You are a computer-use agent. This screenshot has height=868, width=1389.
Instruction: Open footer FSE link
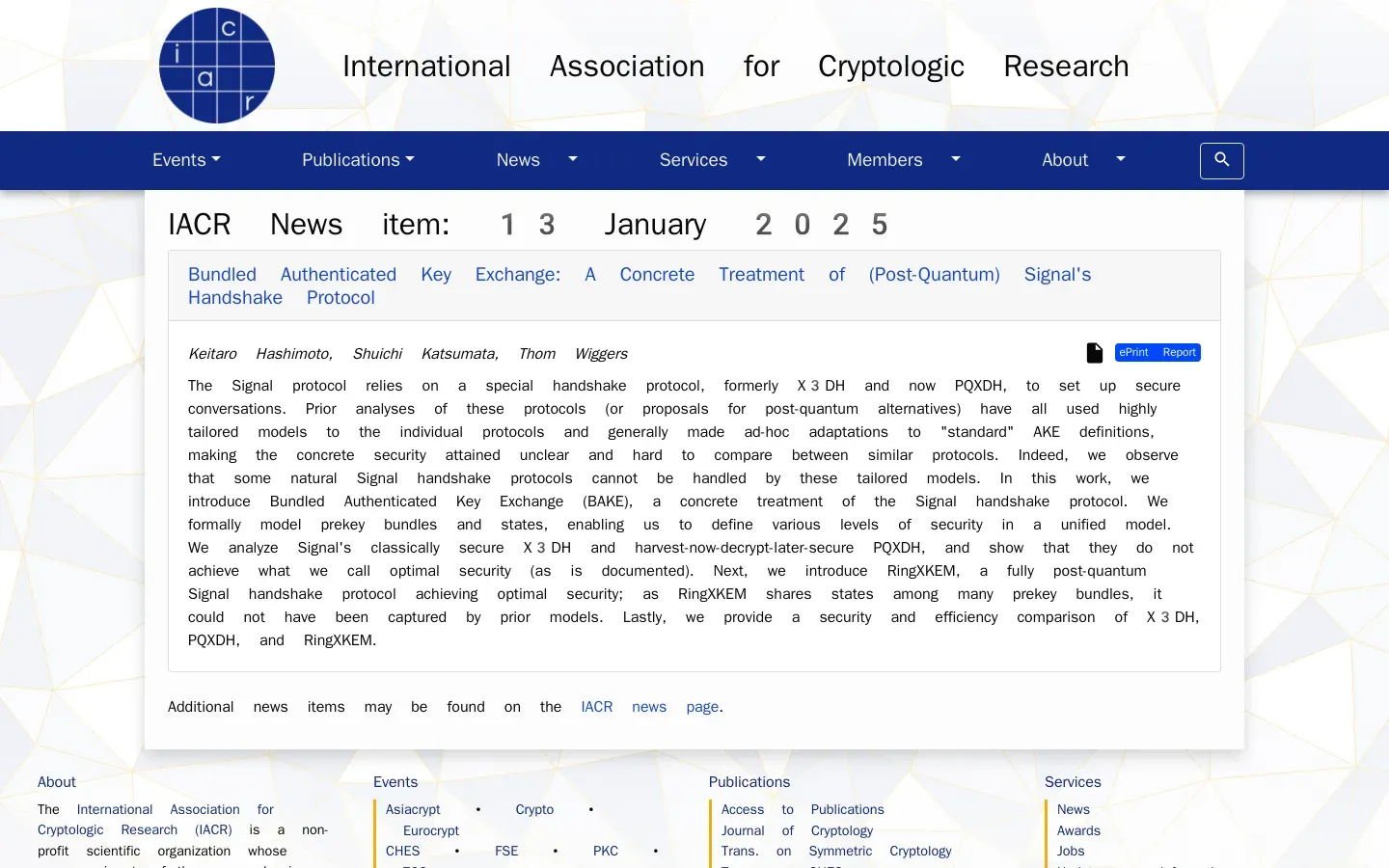coord(506,851)
